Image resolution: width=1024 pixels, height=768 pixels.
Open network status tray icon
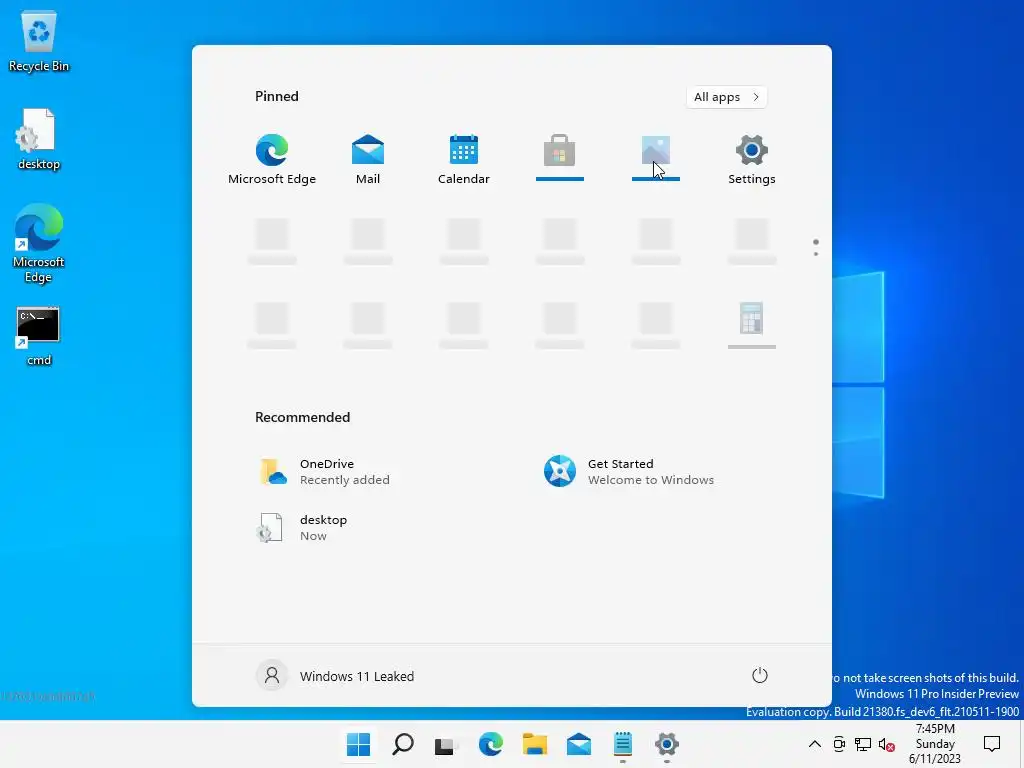click(x=863, y=744)
